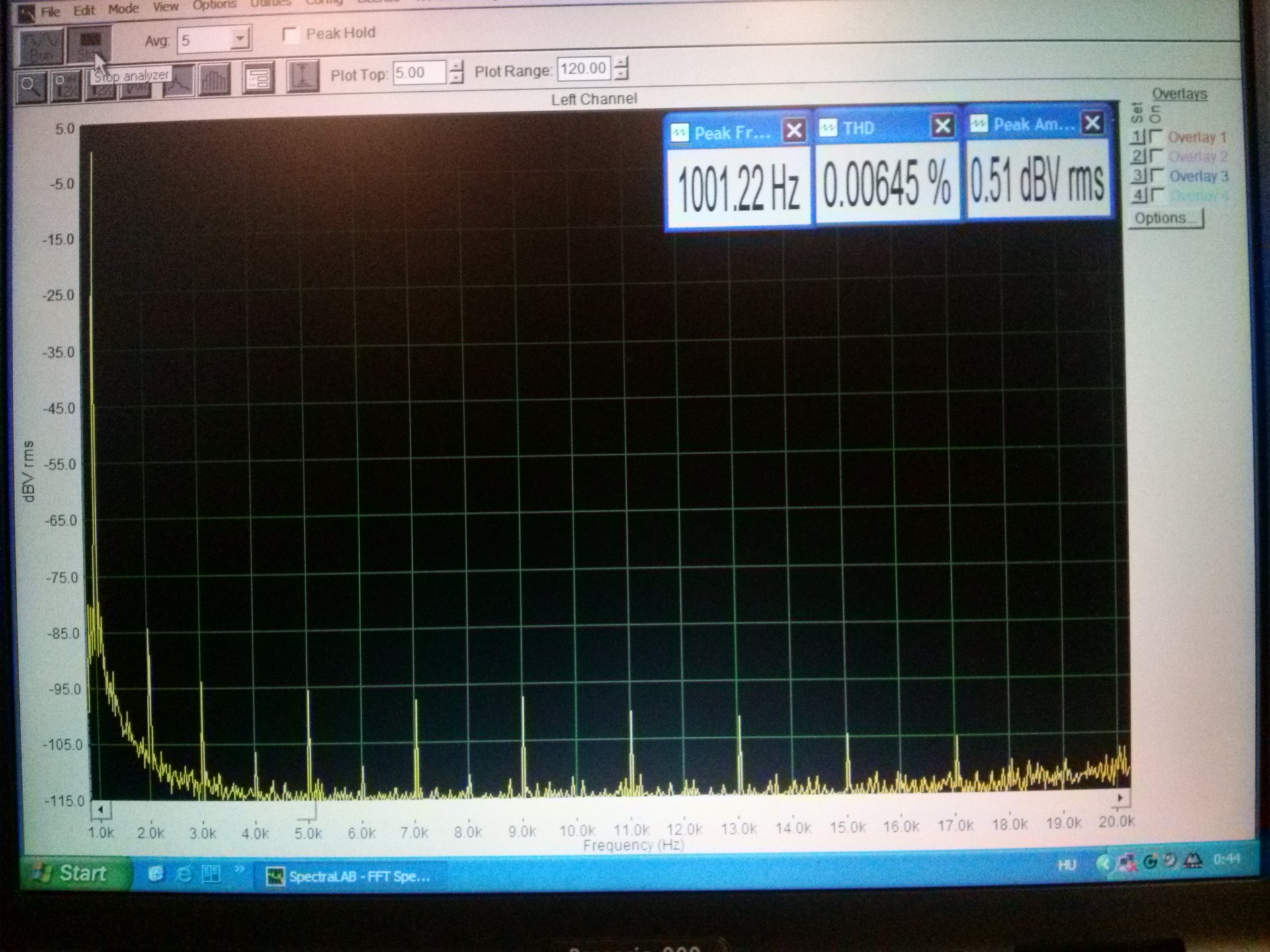This screenshot has width=1270, height=952.
Task: Open the Mode menu
Action: click(124, 9)
